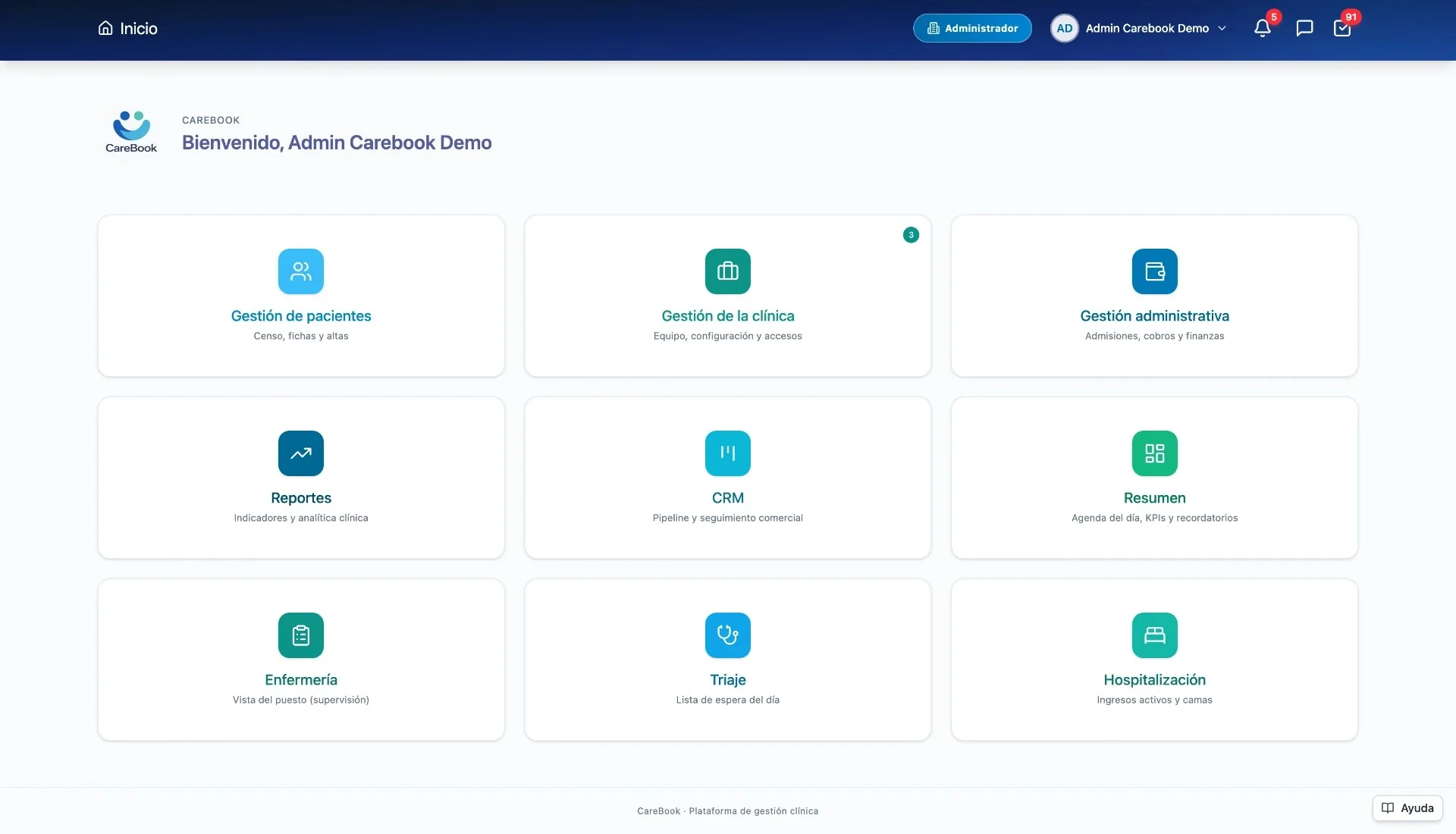Image resolution: width=1456 pixels, height=834 pixels.
Task: Open the Gestión de pacientes title link
Action: [x=301, y=315]
